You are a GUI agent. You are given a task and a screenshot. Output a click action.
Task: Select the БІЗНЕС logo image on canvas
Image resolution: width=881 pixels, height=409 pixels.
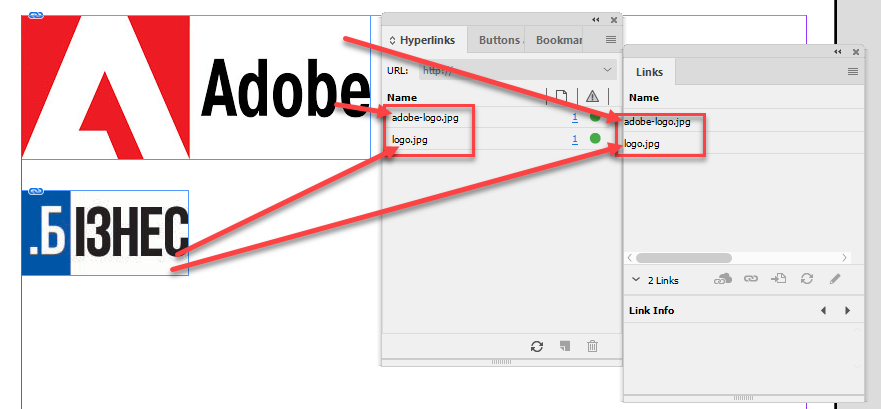(x=105, y=233)
